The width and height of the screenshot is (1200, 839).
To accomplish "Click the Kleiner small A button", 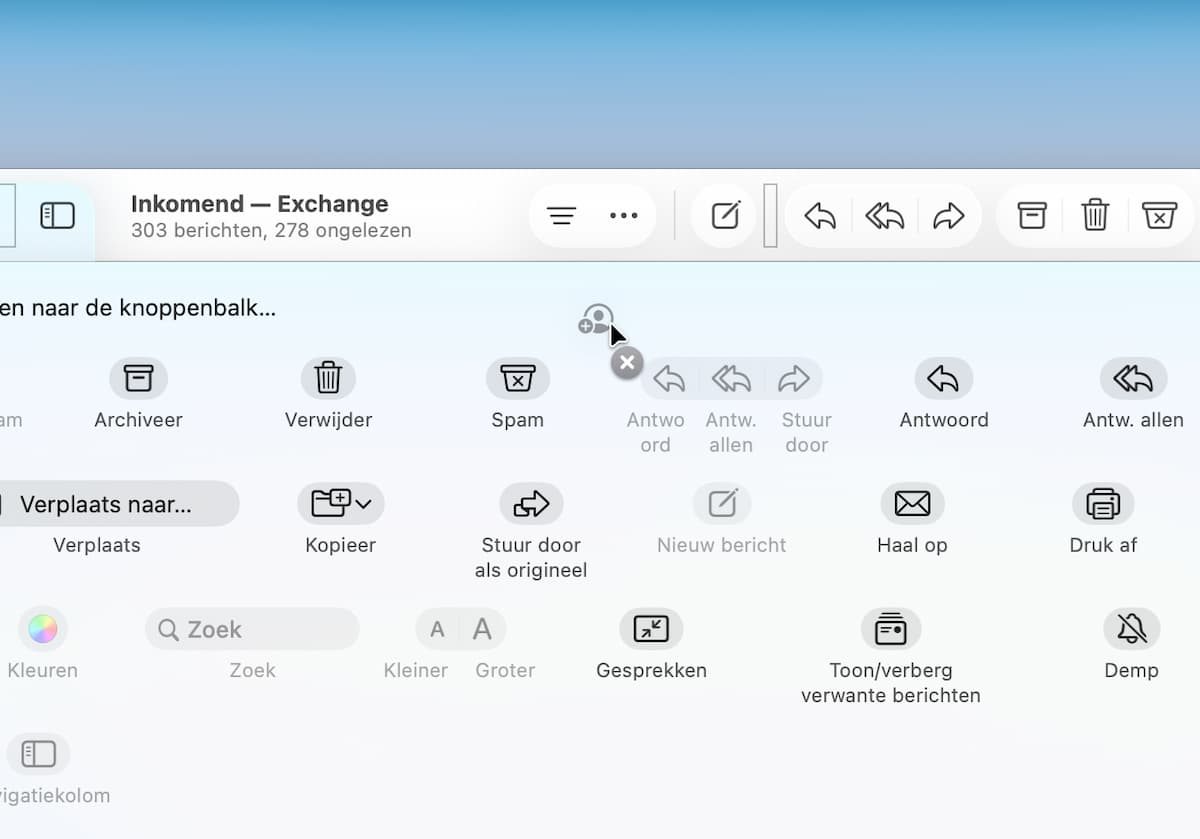I will (437, 629).
